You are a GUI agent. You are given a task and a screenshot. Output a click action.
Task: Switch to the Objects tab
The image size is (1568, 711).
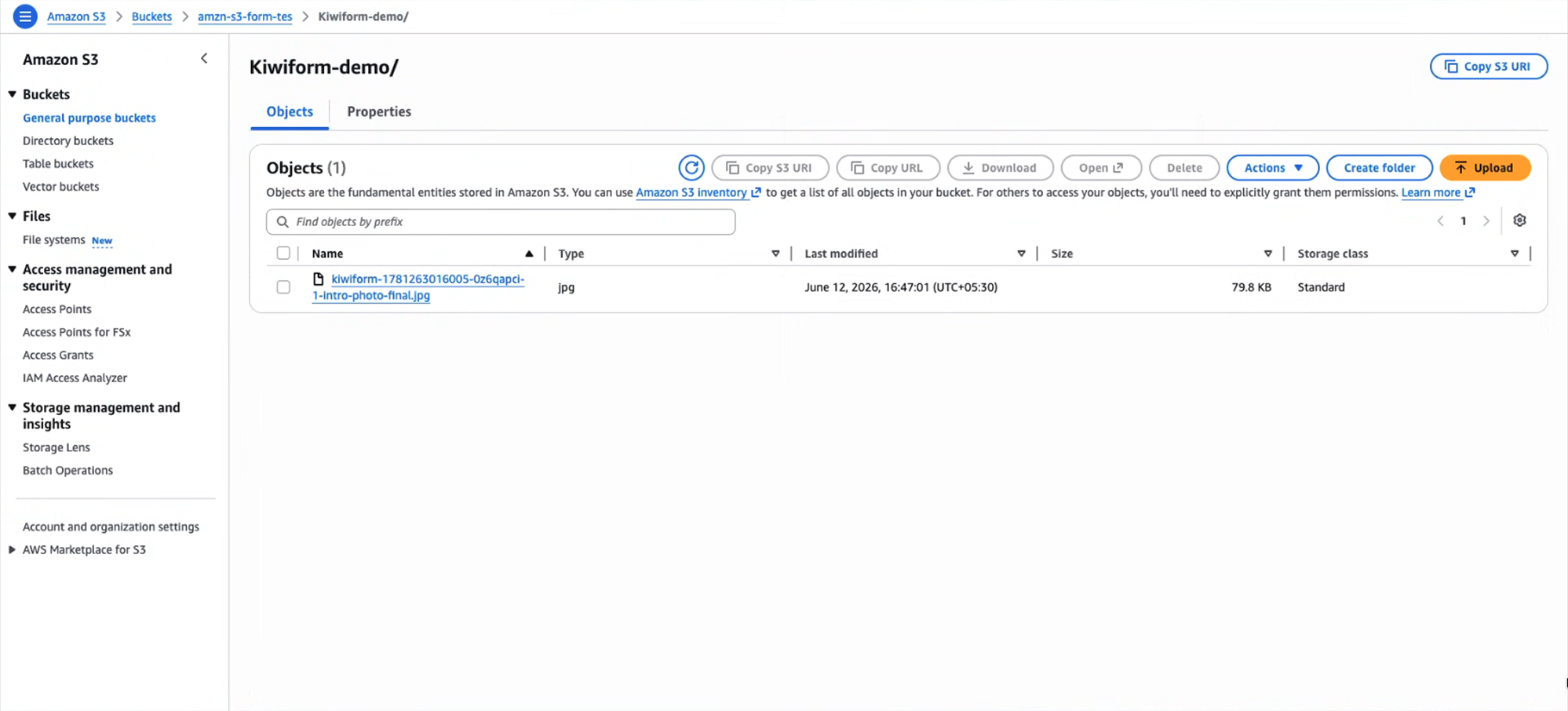point(290,111)
